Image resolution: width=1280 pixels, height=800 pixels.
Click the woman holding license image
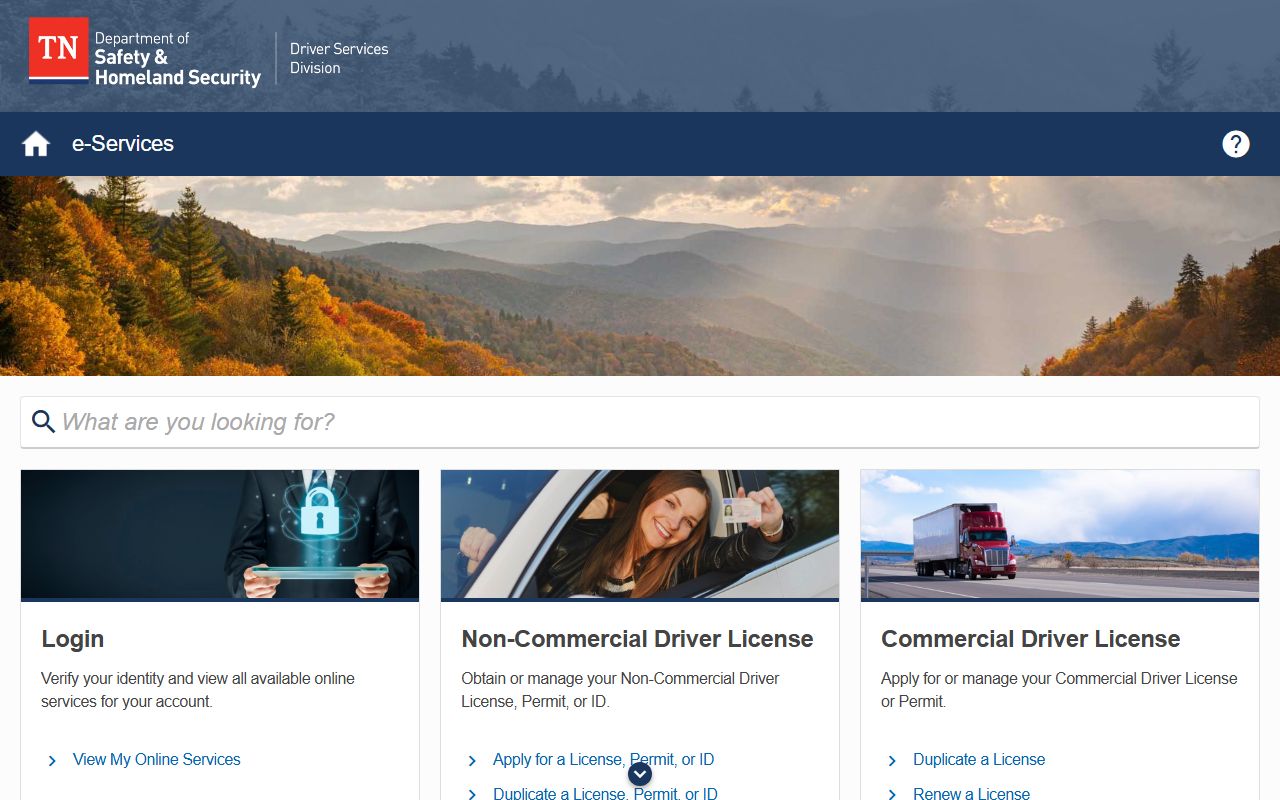(640, 534)
